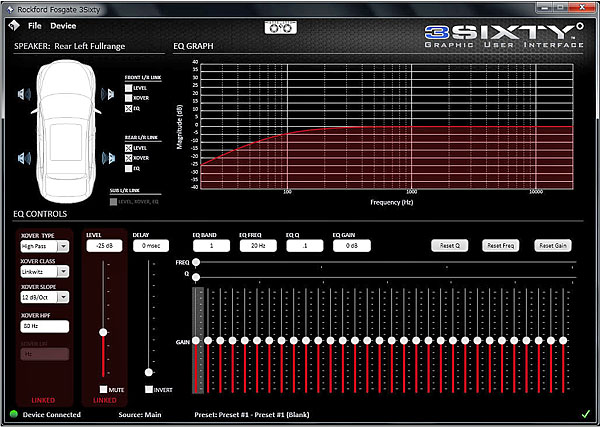Click the Reset Freq button
600x427 pixels.
pos(501,246)
